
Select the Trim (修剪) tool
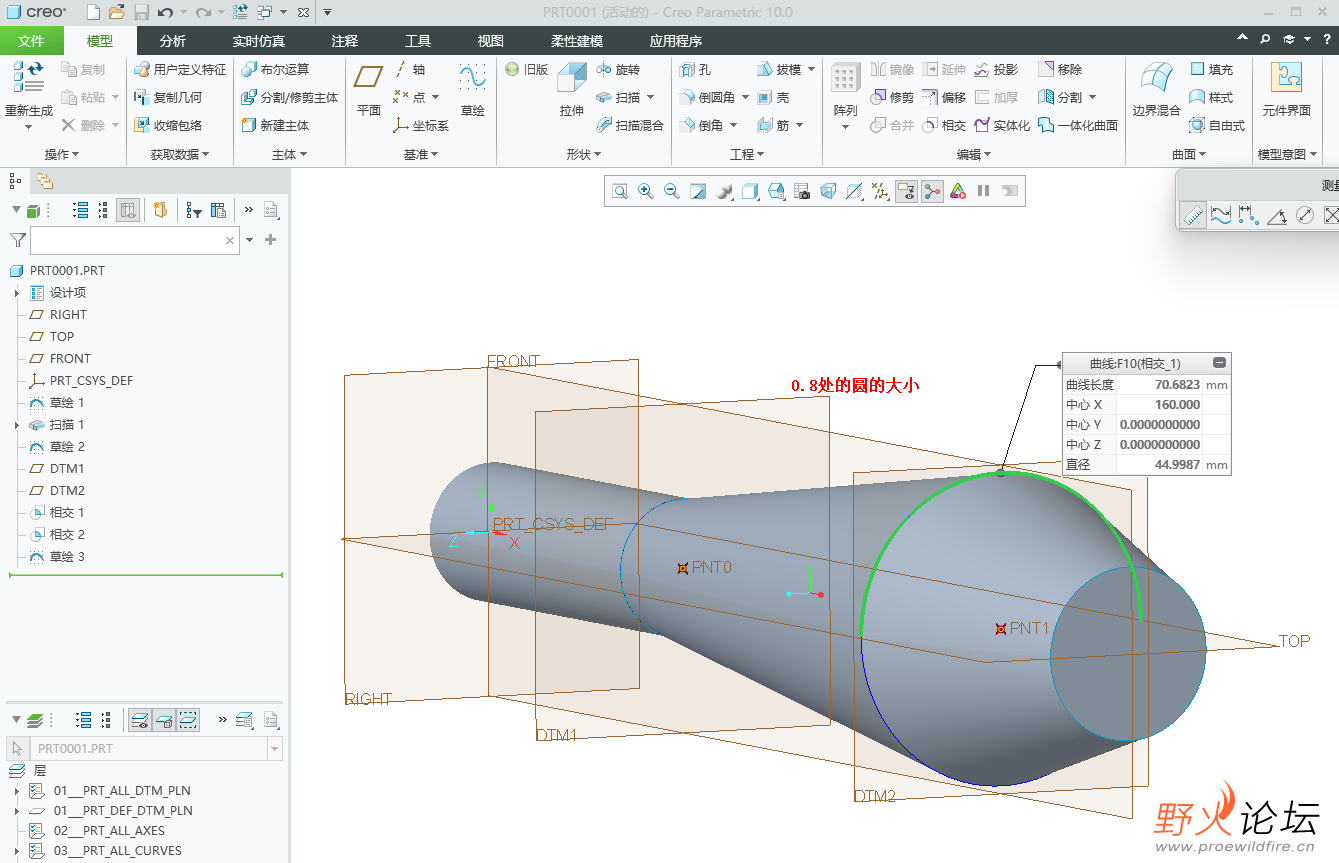892,97
